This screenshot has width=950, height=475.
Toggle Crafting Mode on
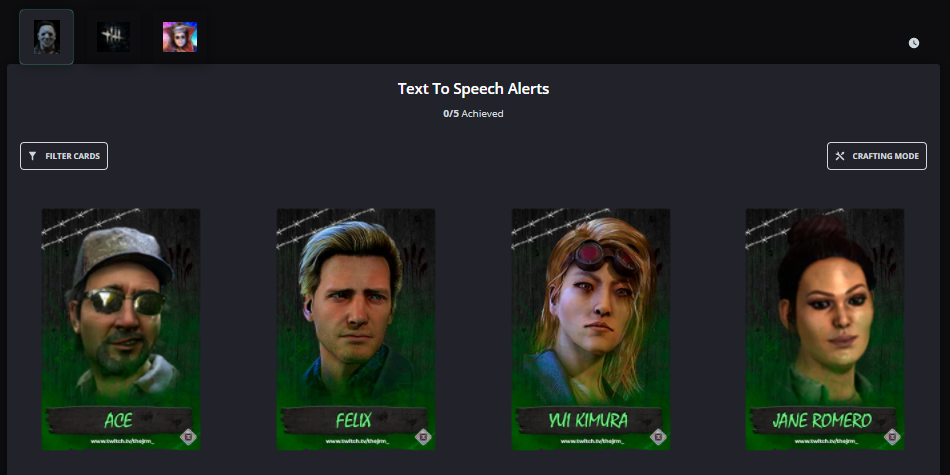point(877,156)
